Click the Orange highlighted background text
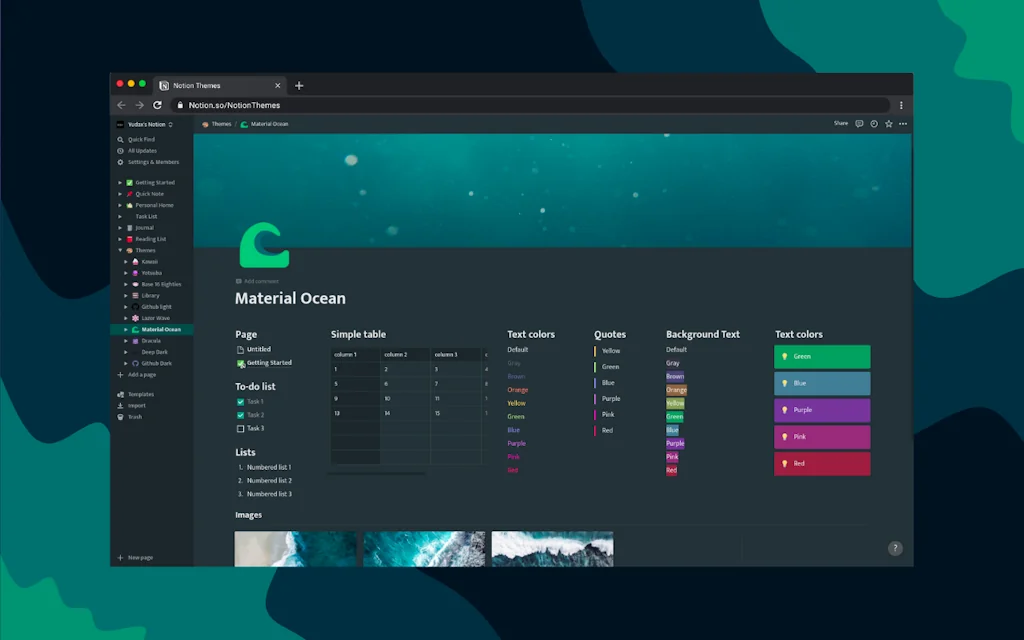1024x640 pixels. [x=676, y=390]
